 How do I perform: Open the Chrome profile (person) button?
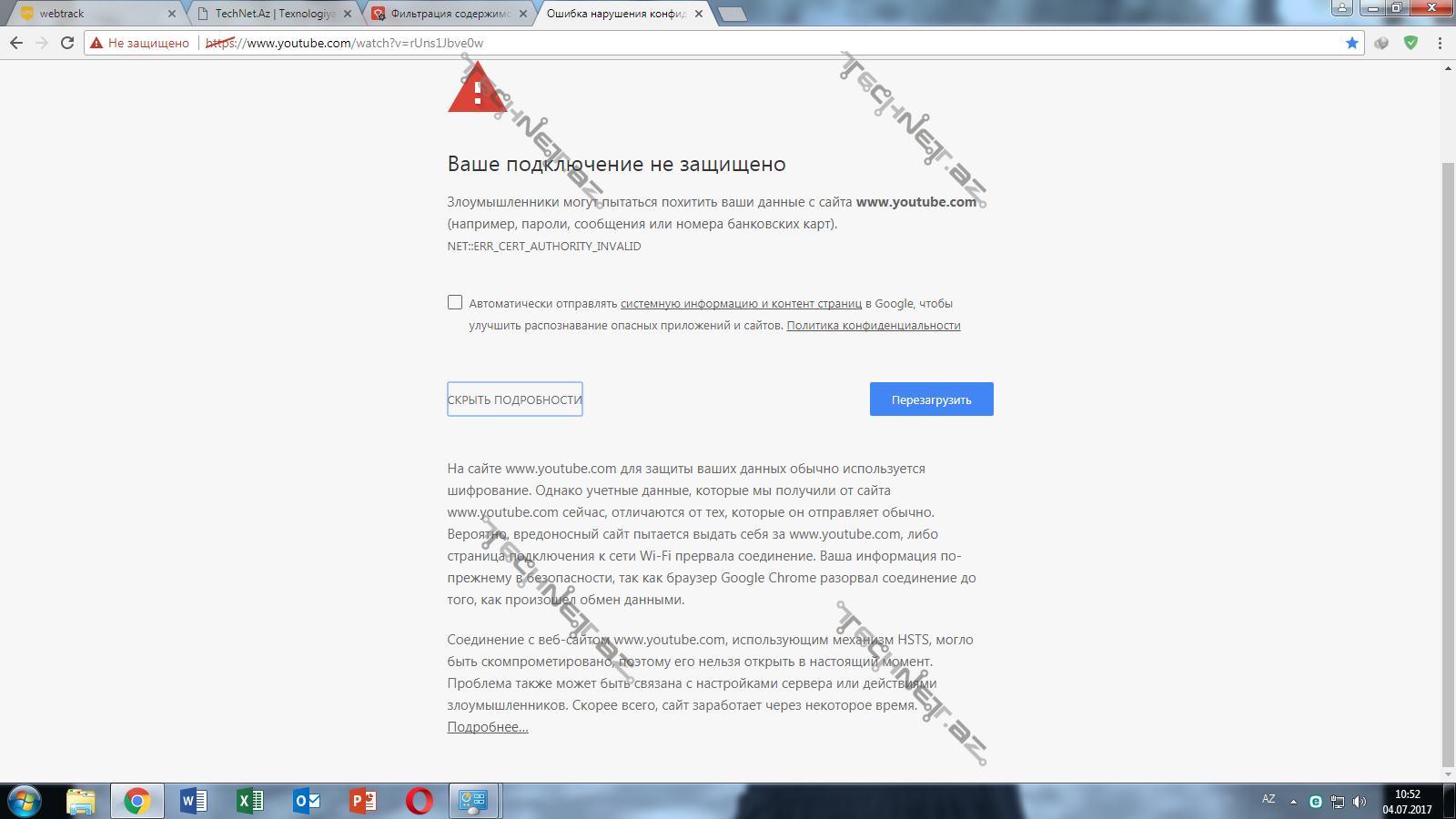[1341, 8]
